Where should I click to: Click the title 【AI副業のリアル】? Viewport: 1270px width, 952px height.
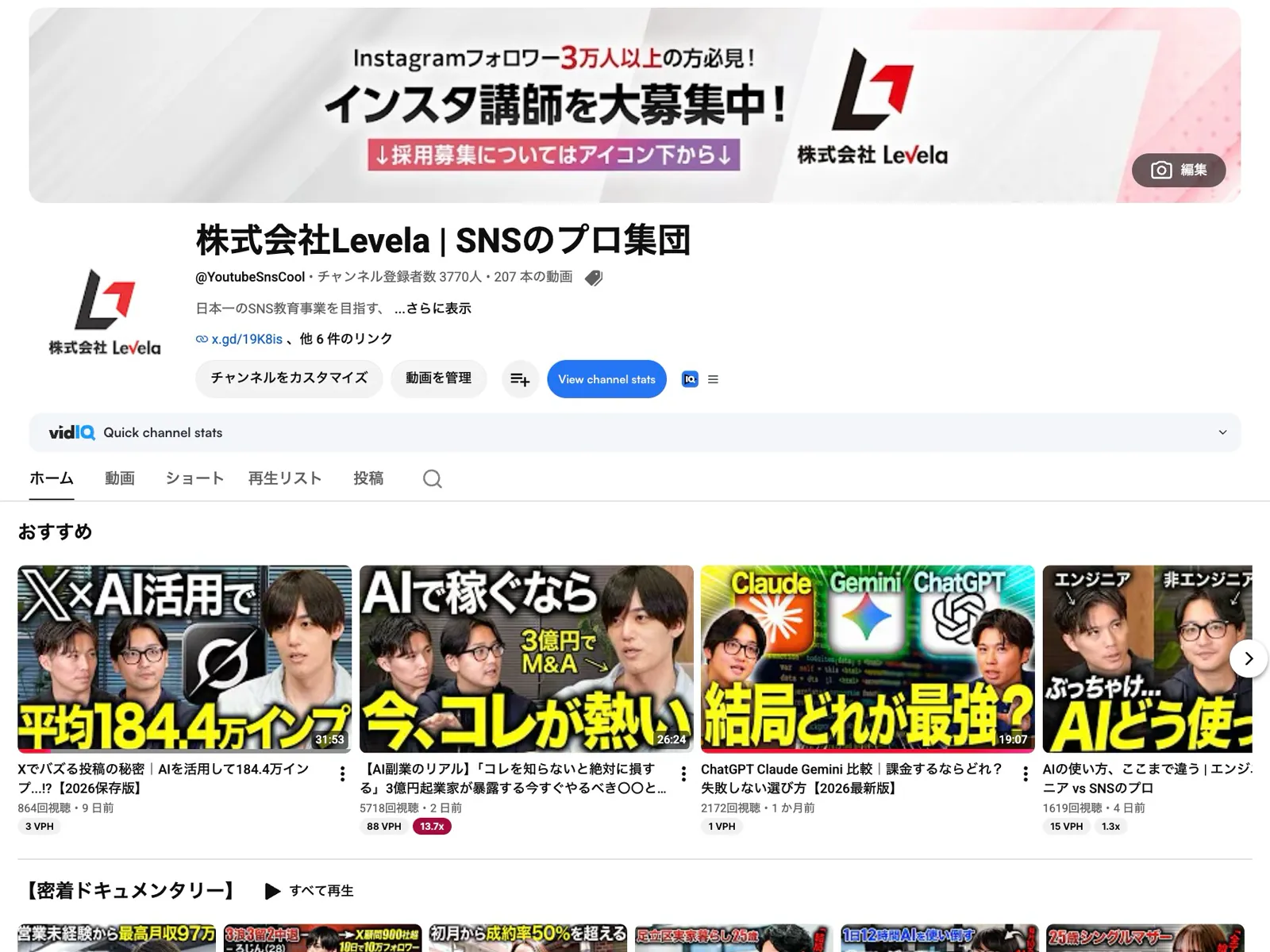click(513, 778)
